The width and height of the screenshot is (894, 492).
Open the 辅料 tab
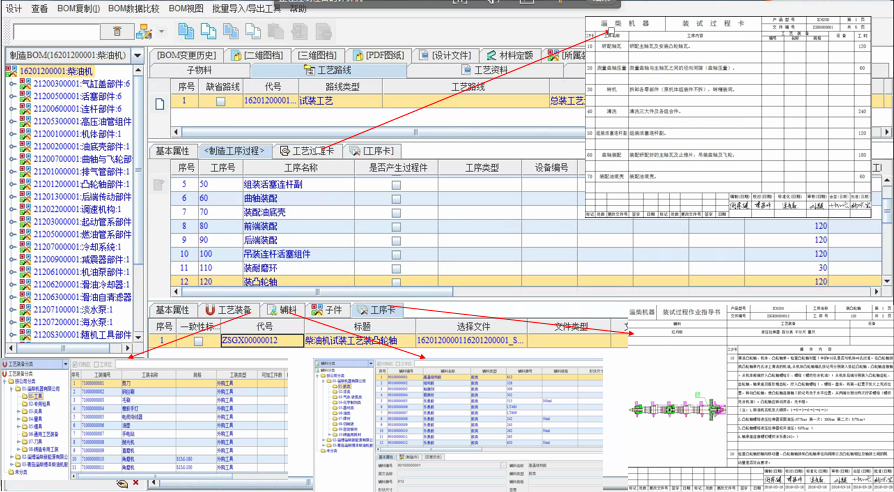(x=284, y=310)
